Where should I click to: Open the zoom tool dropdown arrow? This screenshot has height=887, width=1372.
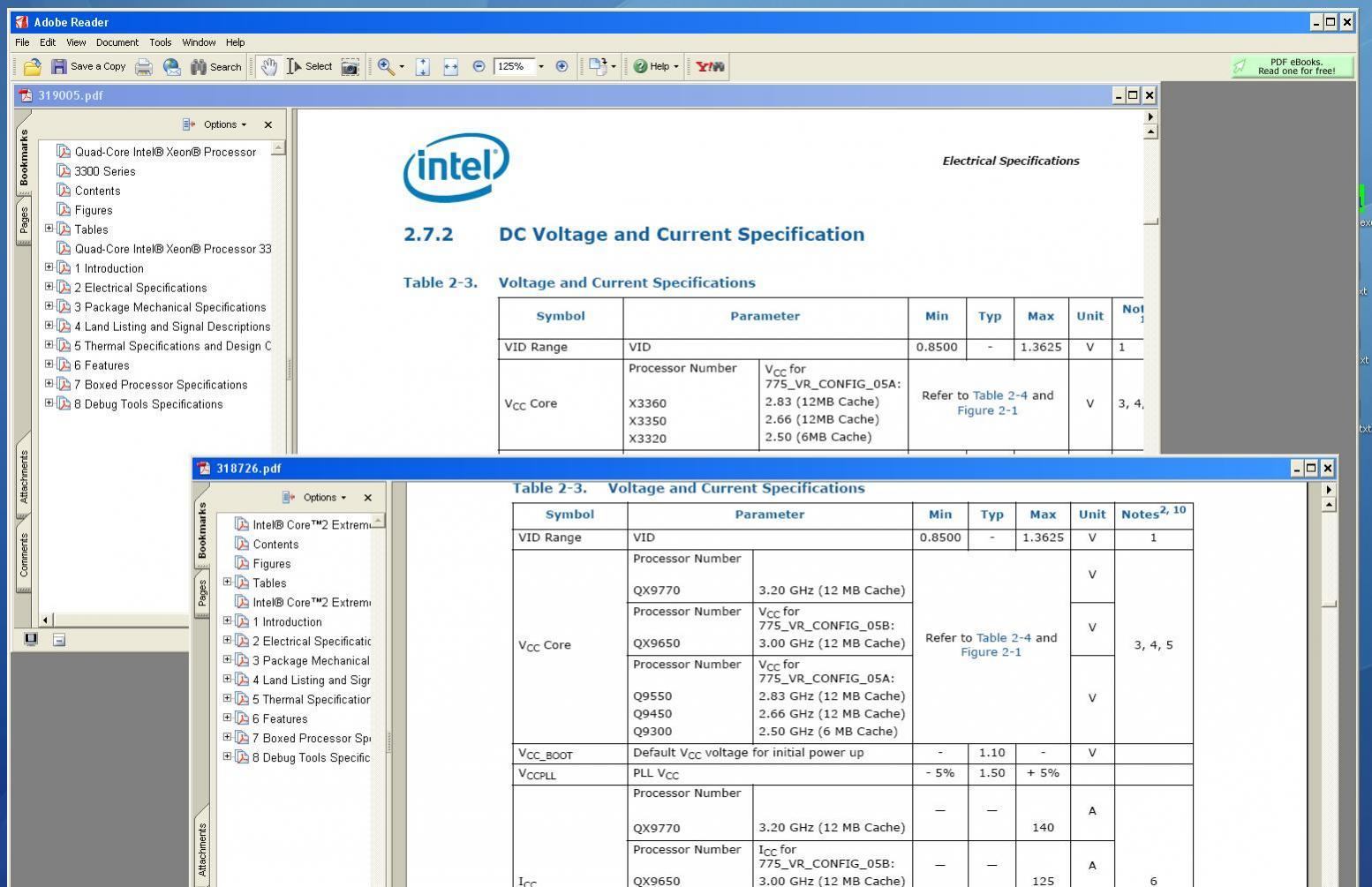[402, 66]
